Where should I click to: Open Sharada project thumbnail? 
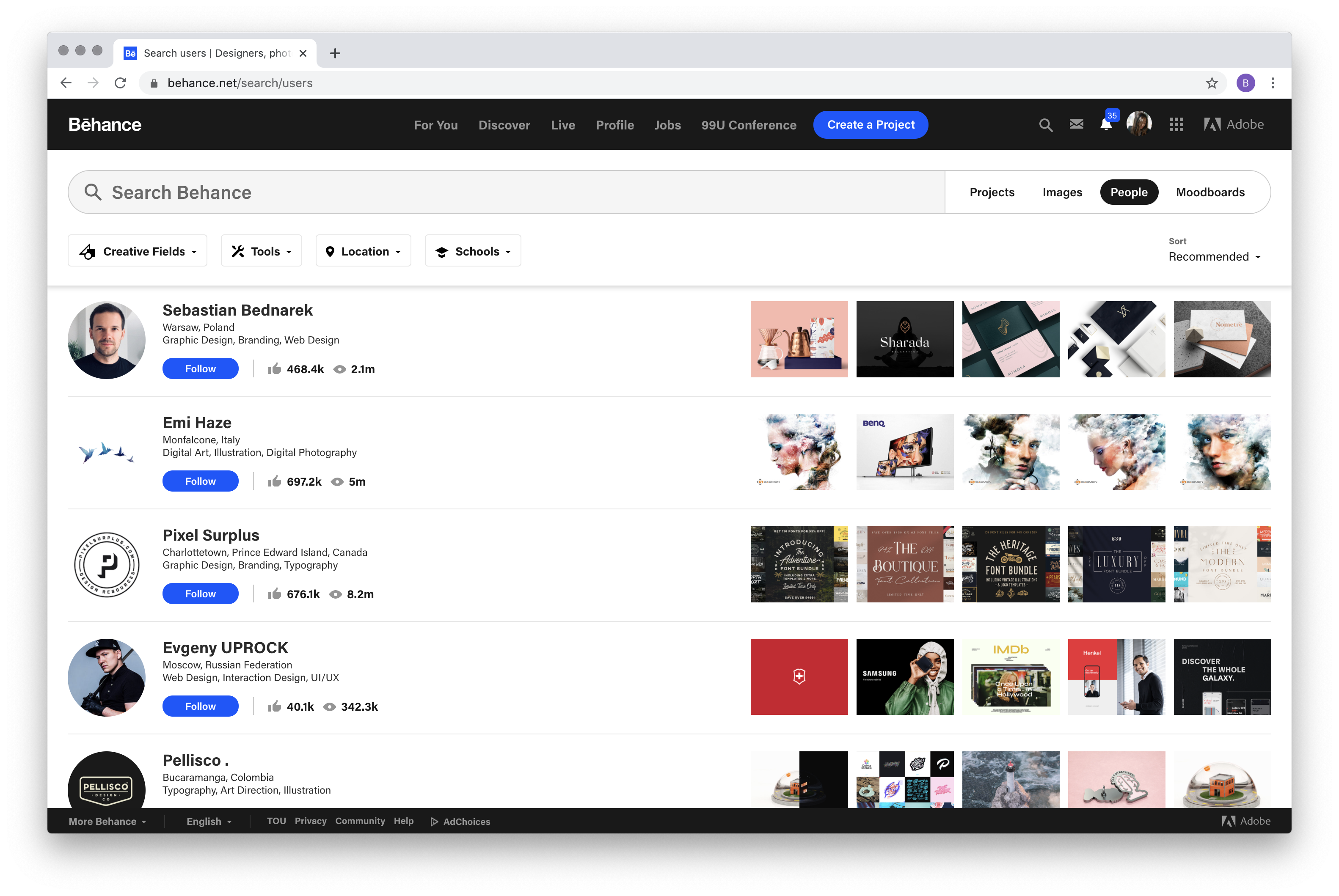(905, 339)
